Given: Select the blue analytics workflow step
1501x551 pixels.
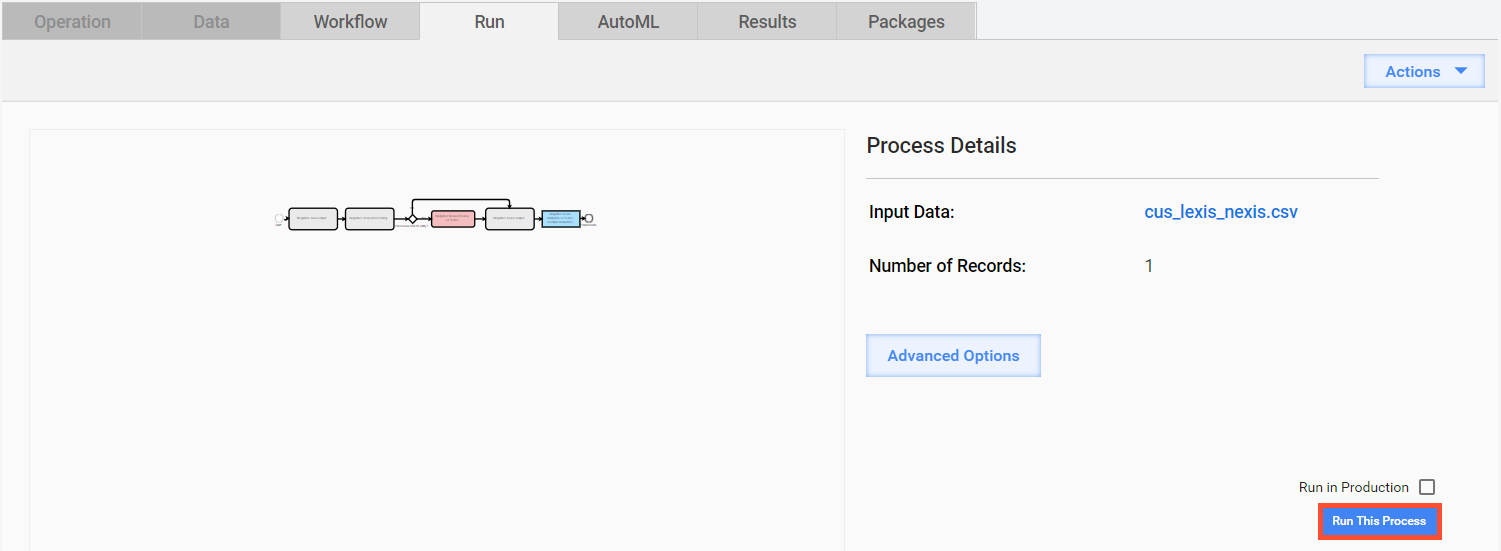Looking at the screenshot, I should pyautogui.click(x=561, y=219).
